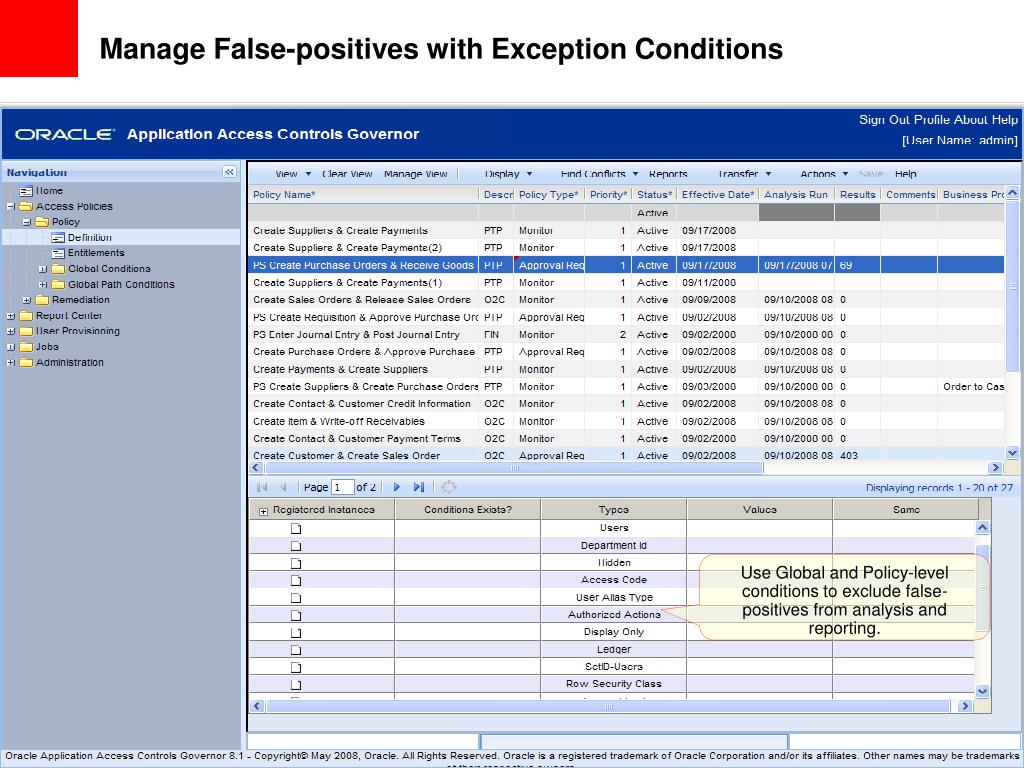Go to the previous page of records
Viewport: 1024px width, 768px height.
283,487
